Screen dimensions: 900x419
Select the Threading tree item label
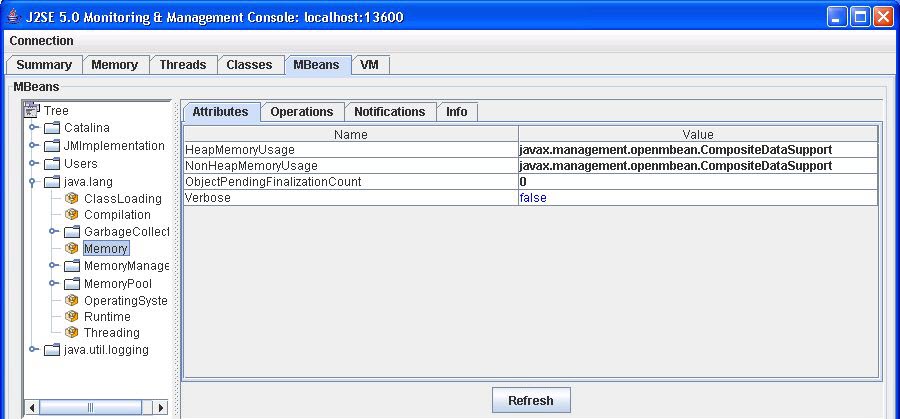click(x=112, y=333)
